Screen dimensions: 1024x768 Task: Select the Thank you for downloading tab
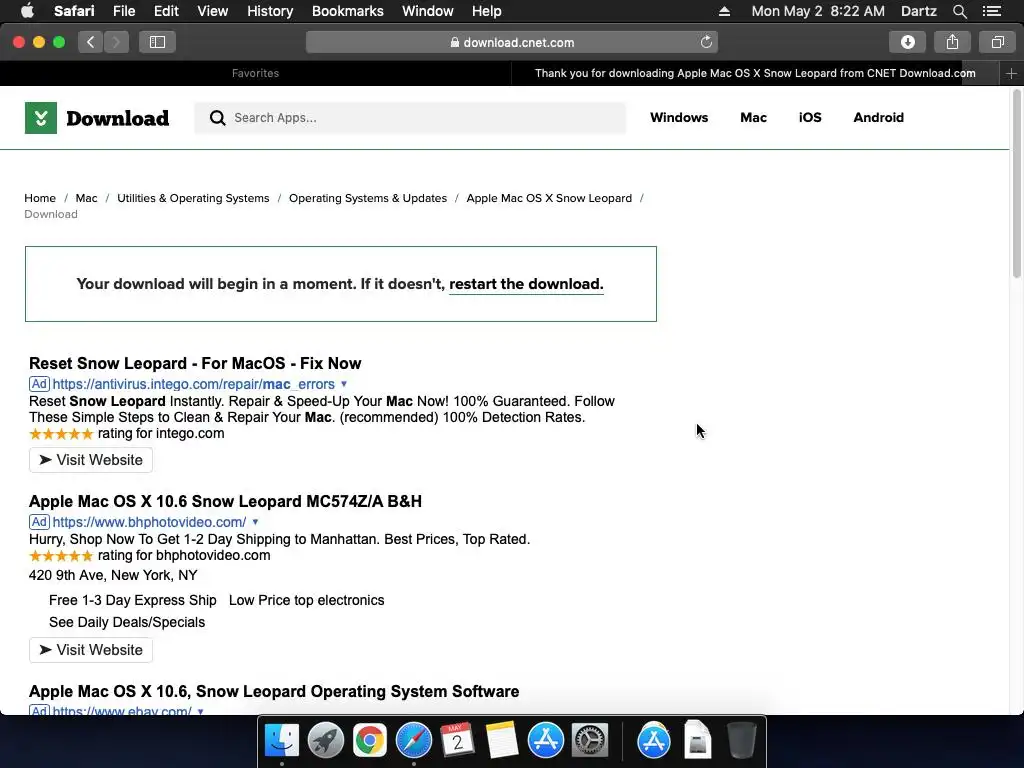pyautogui.click(x=755, y=73)
